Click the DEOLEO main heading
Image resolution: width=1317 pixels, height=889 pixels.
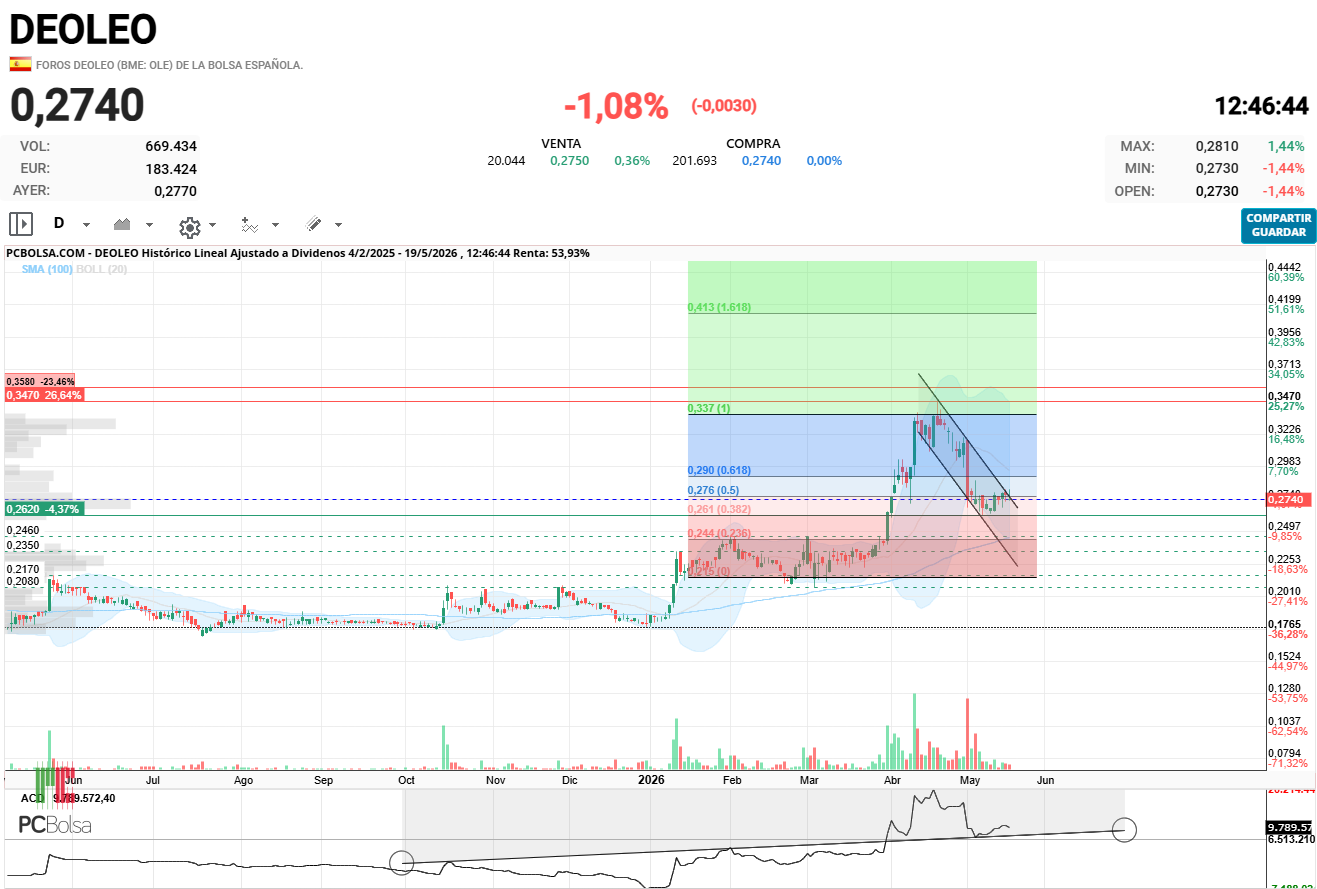click(83, 30)
